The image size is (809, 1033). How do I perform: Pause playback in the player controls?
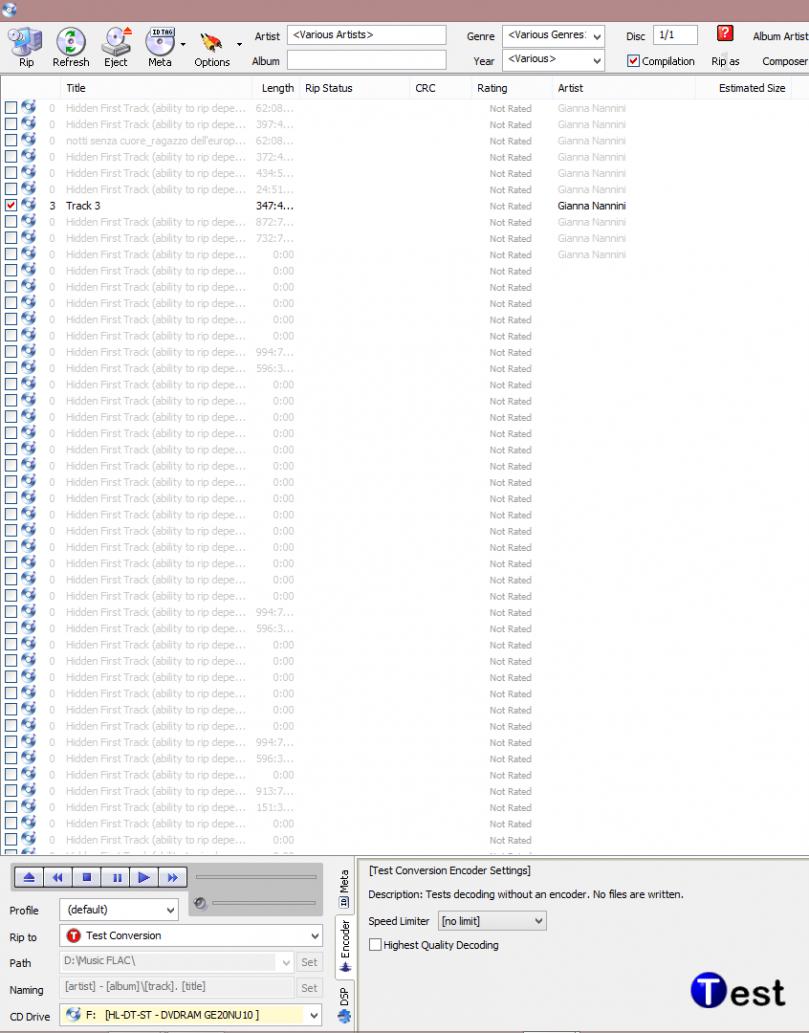coord(116,877)
